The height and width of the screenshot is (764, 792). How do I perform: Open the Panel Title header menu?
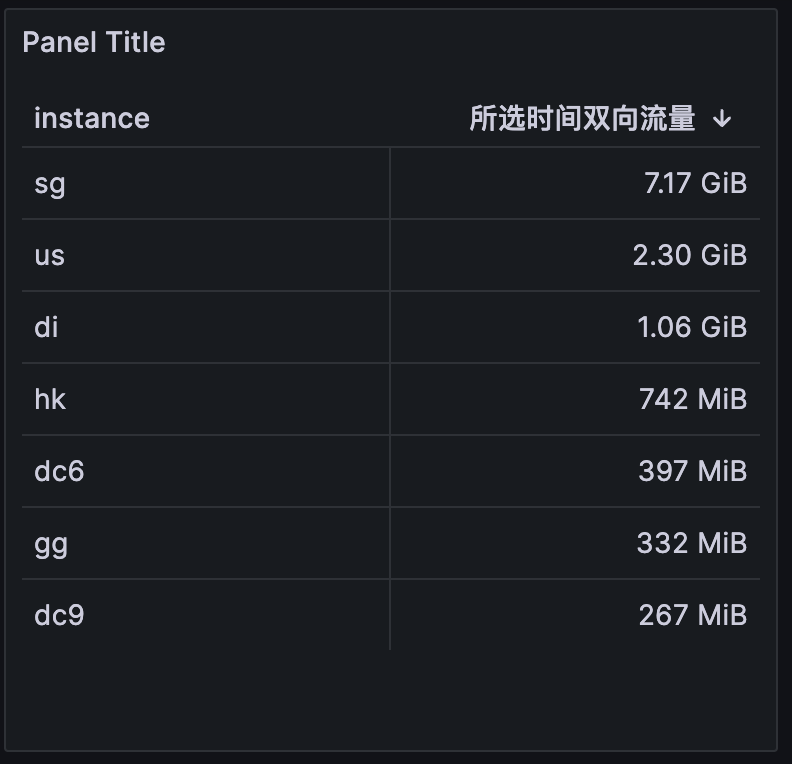coord(94,42)
